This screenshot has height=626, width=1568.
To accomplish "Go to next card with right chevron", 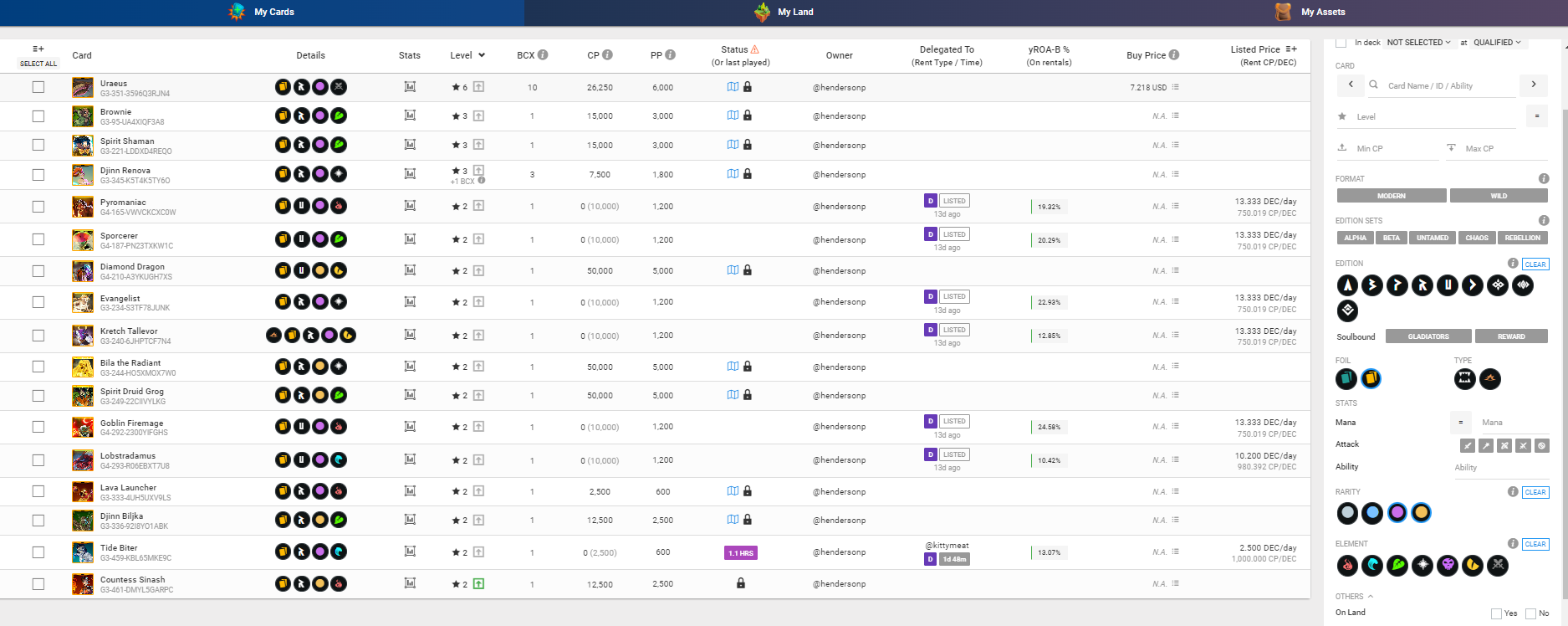I will (1534, 85).
